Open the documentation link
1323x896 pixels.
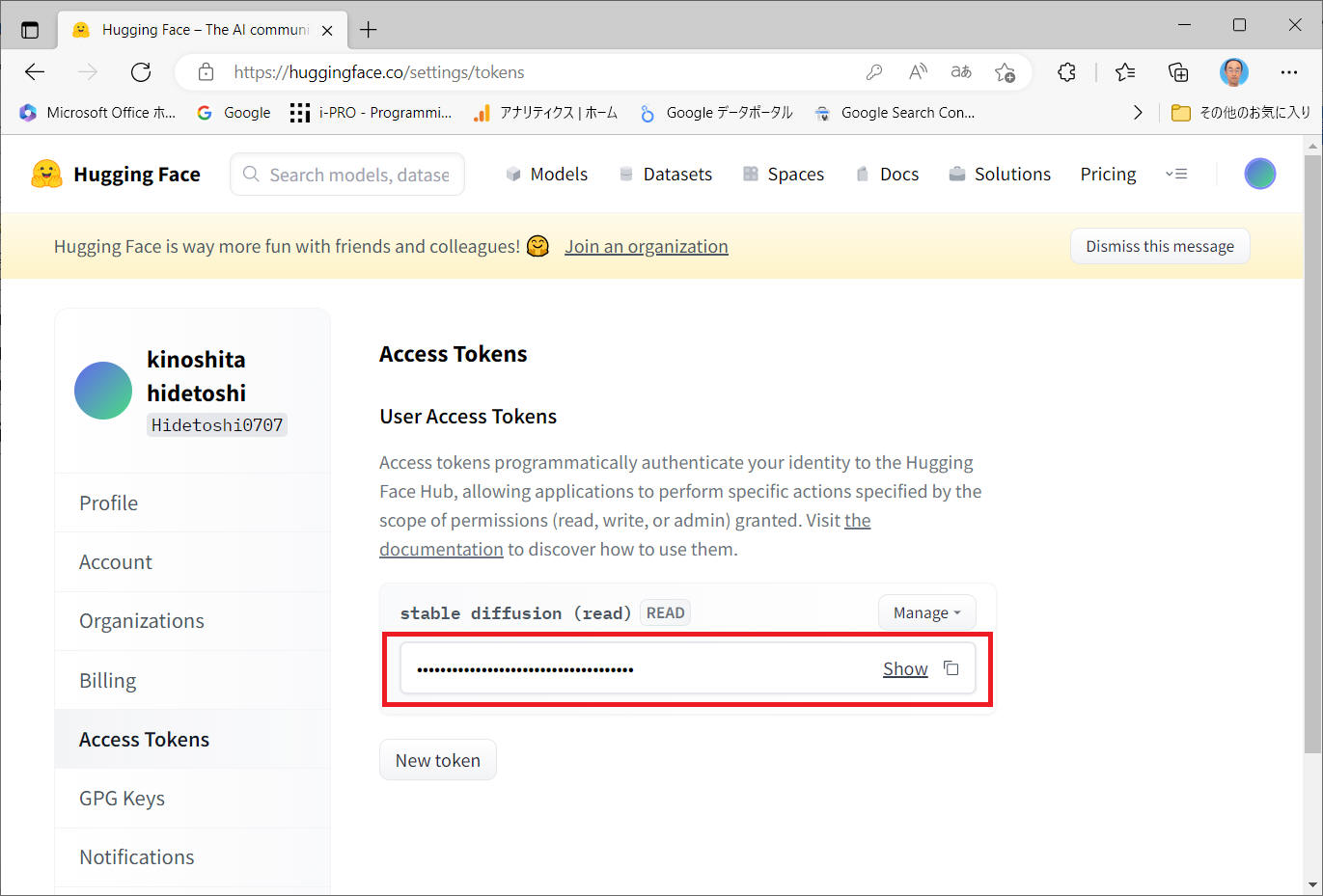441,549
